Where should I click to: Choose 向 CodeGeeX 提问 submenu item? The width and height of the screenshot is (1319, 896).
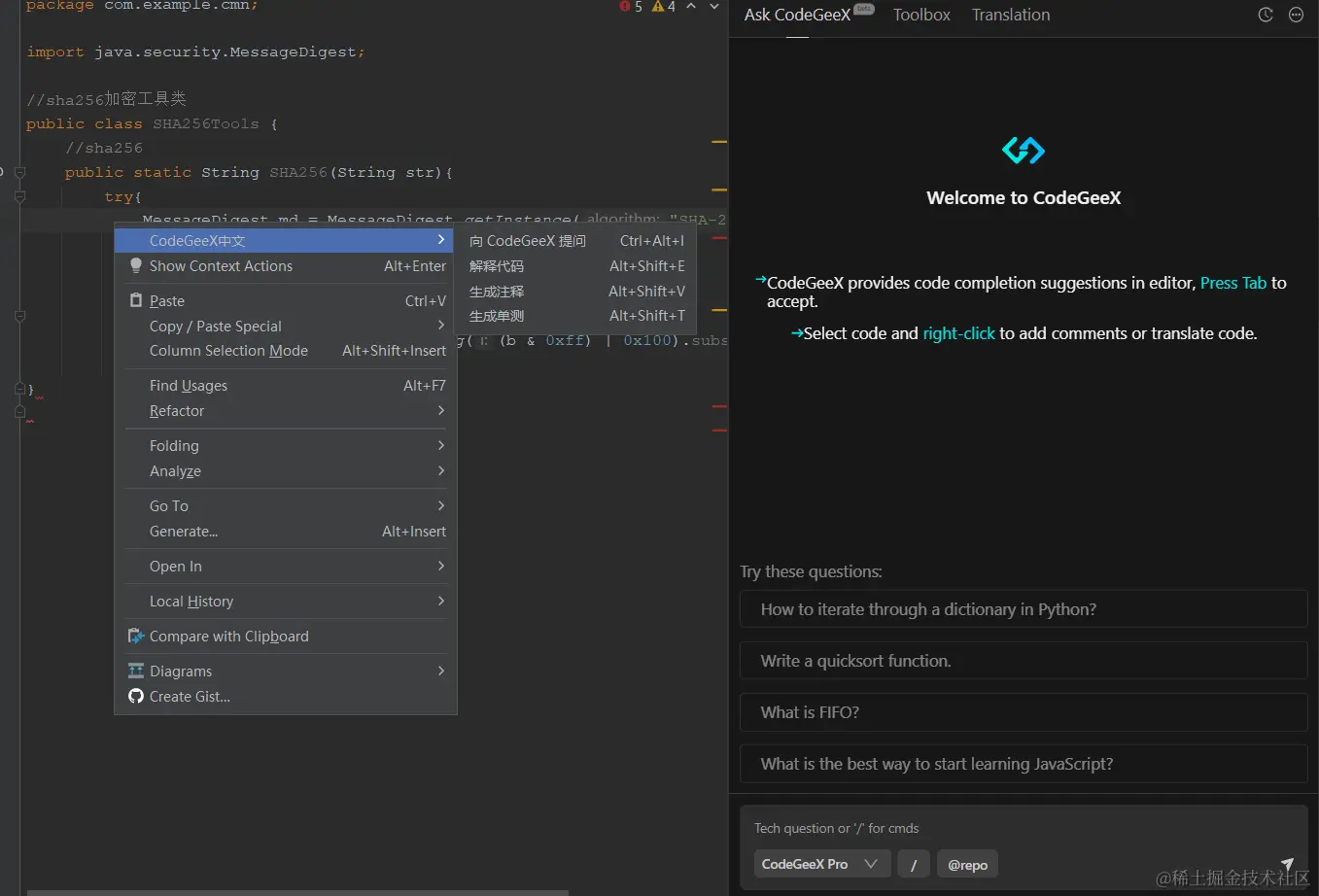point(576,240)
